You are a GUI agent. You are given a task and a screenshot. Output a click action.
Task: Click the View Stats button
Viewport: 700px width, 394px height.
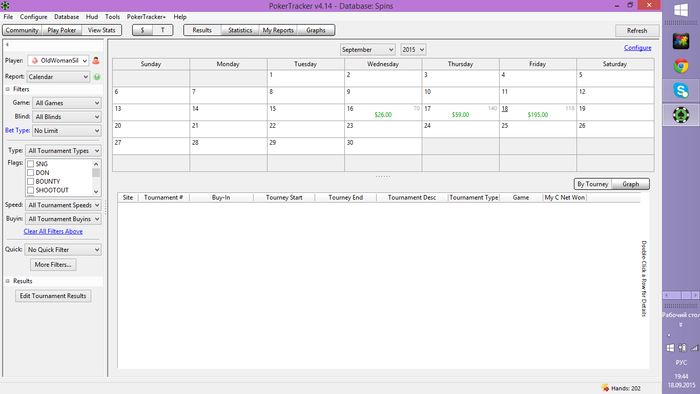tap(101, 30)
